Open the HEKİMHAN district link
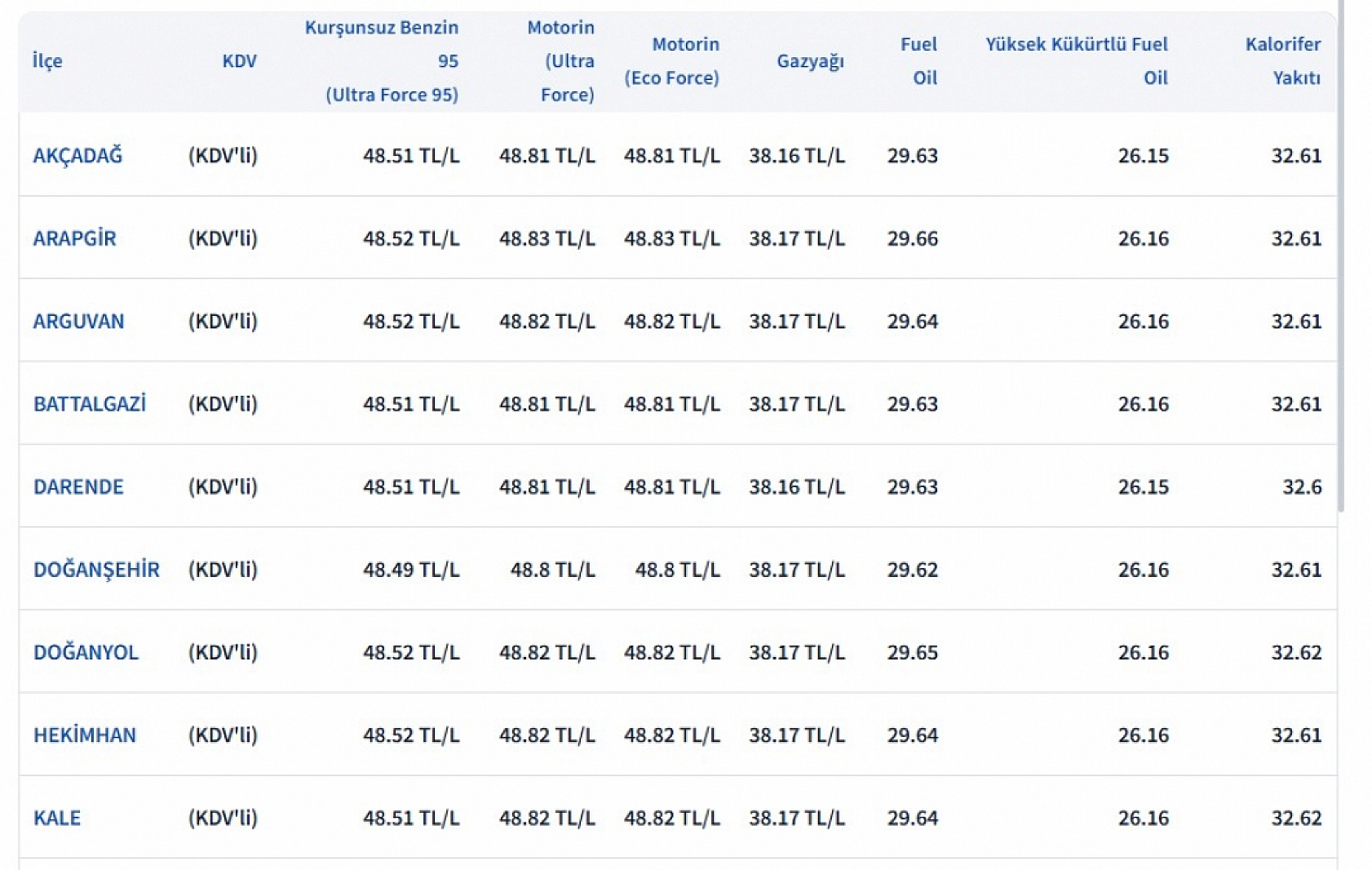1372x870 pixels. click(85, 735)
